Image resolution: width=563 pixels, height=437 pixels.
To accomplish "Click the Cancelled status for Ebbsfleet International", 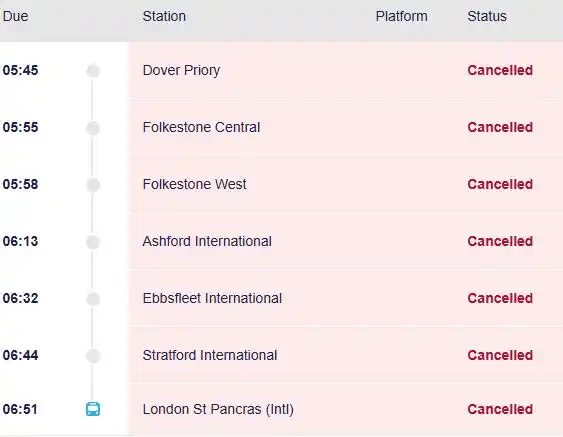I will tap(500, 298).
